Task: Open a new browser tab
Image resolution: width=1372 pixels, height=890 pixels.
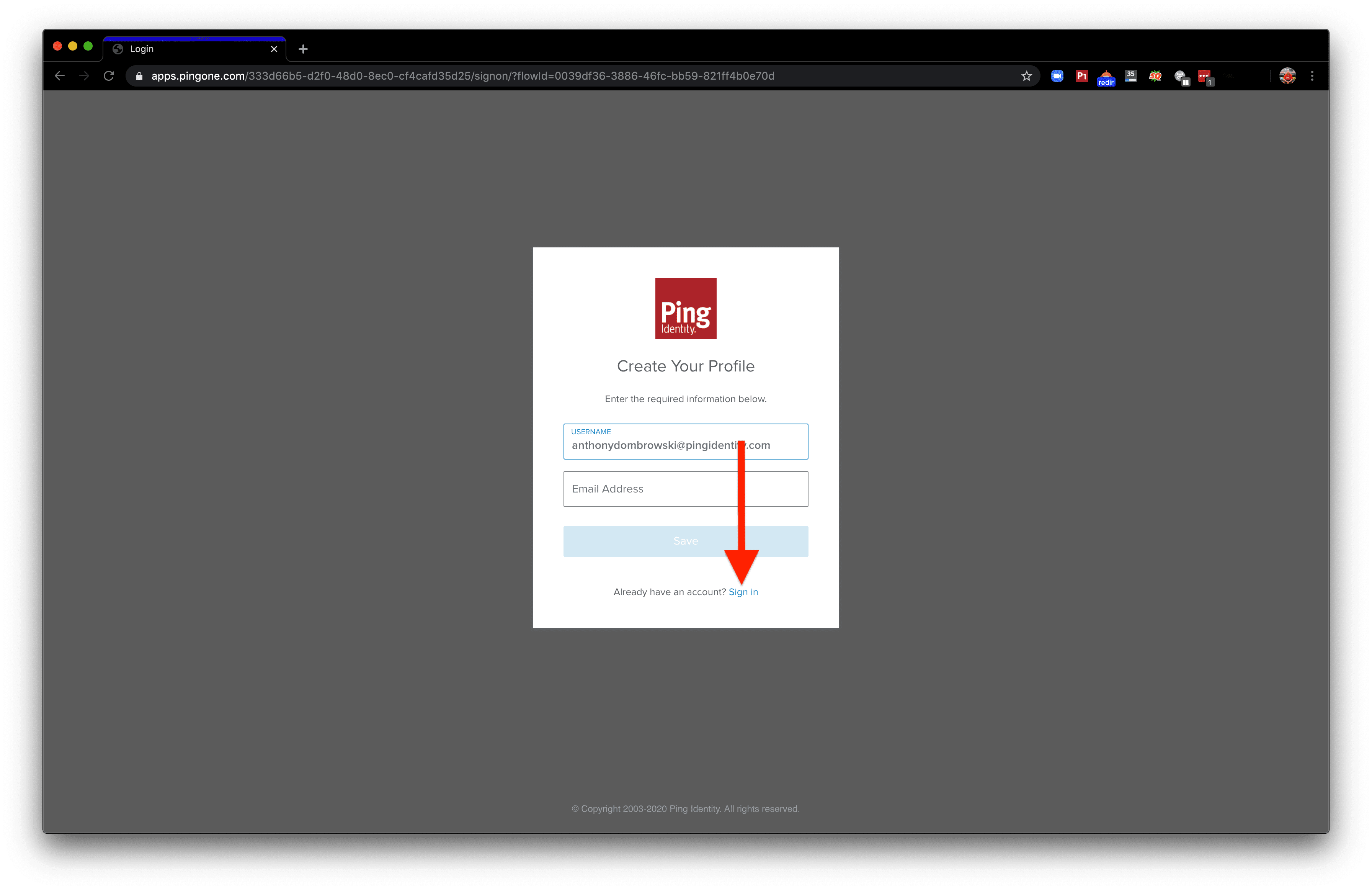Action: (x=303, y=50)
